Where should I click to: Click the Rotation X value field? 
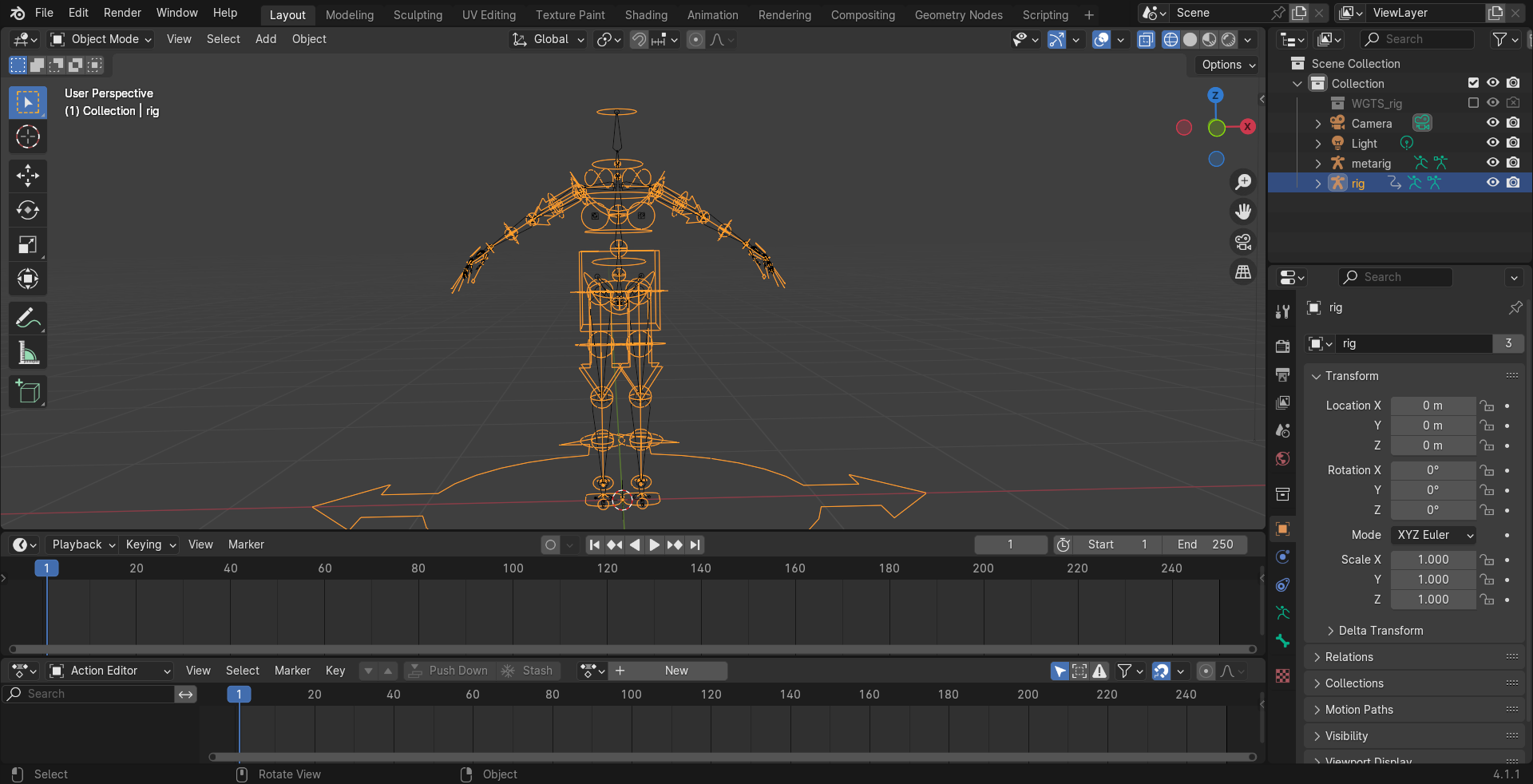1433,470
